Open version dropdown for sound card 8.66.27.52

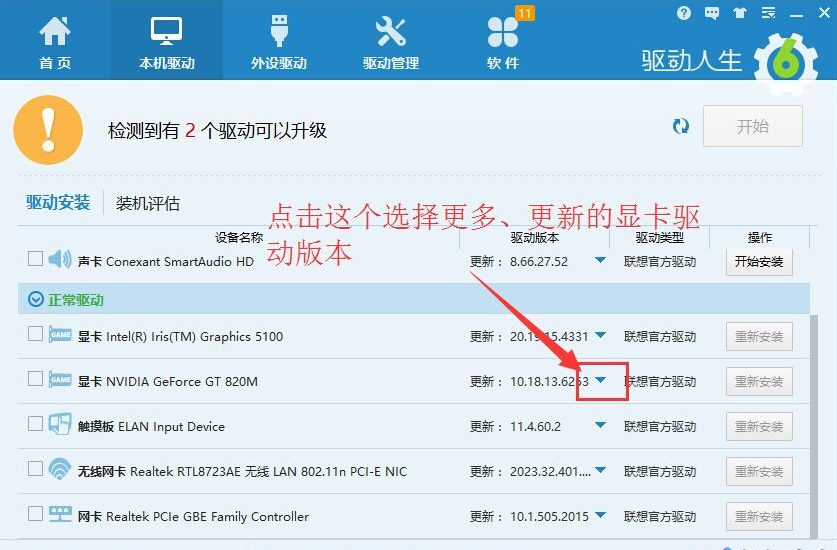pos(601,260)
